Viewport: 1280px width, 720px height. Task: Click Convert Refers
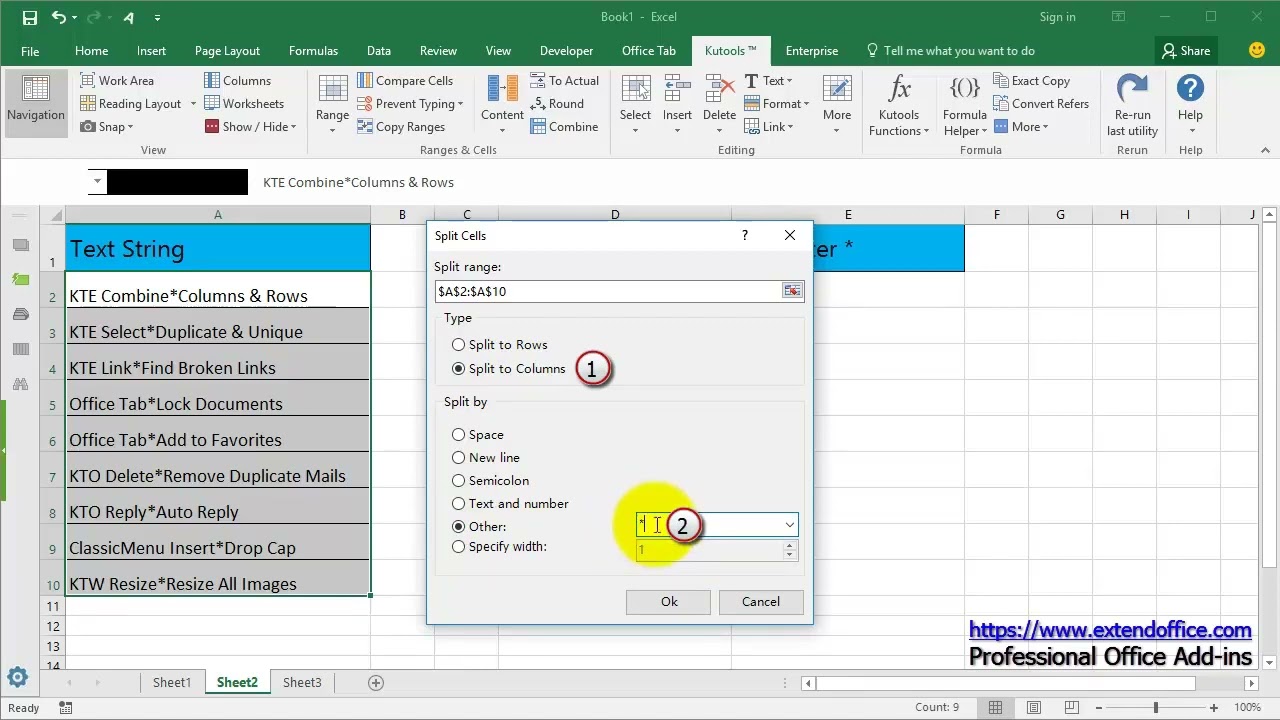(1040, 104)
